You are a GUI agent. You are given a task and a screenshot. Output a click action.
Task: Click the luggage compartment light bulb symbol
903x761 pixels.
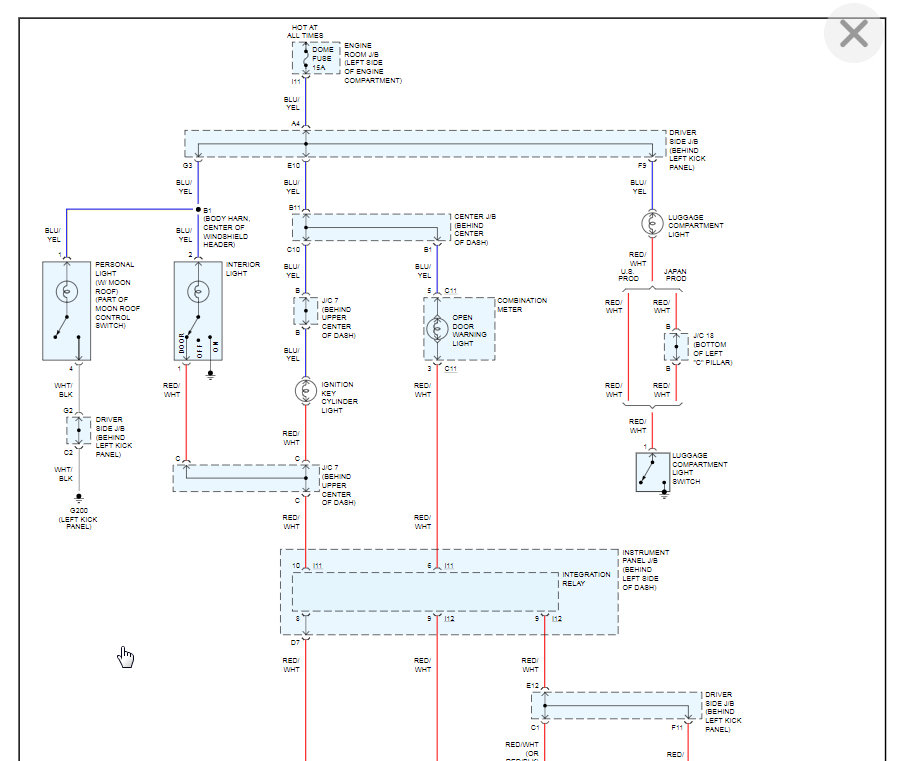click(x=652, y=224)
